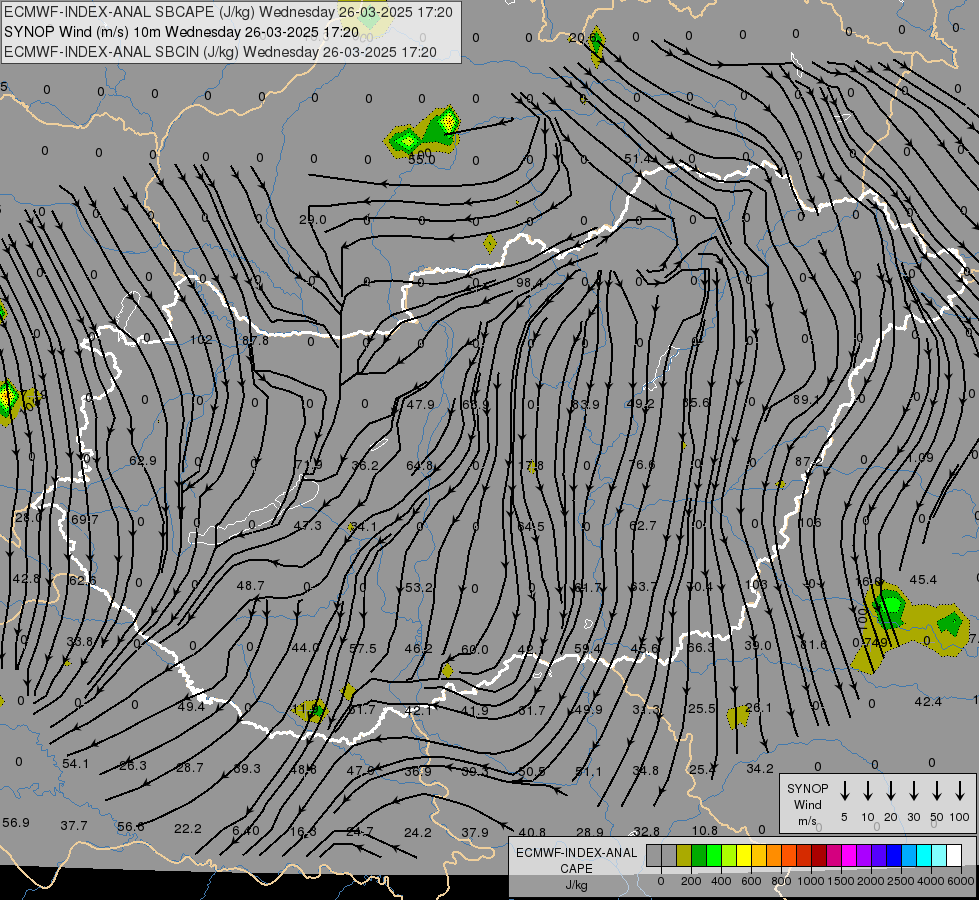The image size is (979, 900).
Task: Click the map value 98.4
Action: pos(529,283)
